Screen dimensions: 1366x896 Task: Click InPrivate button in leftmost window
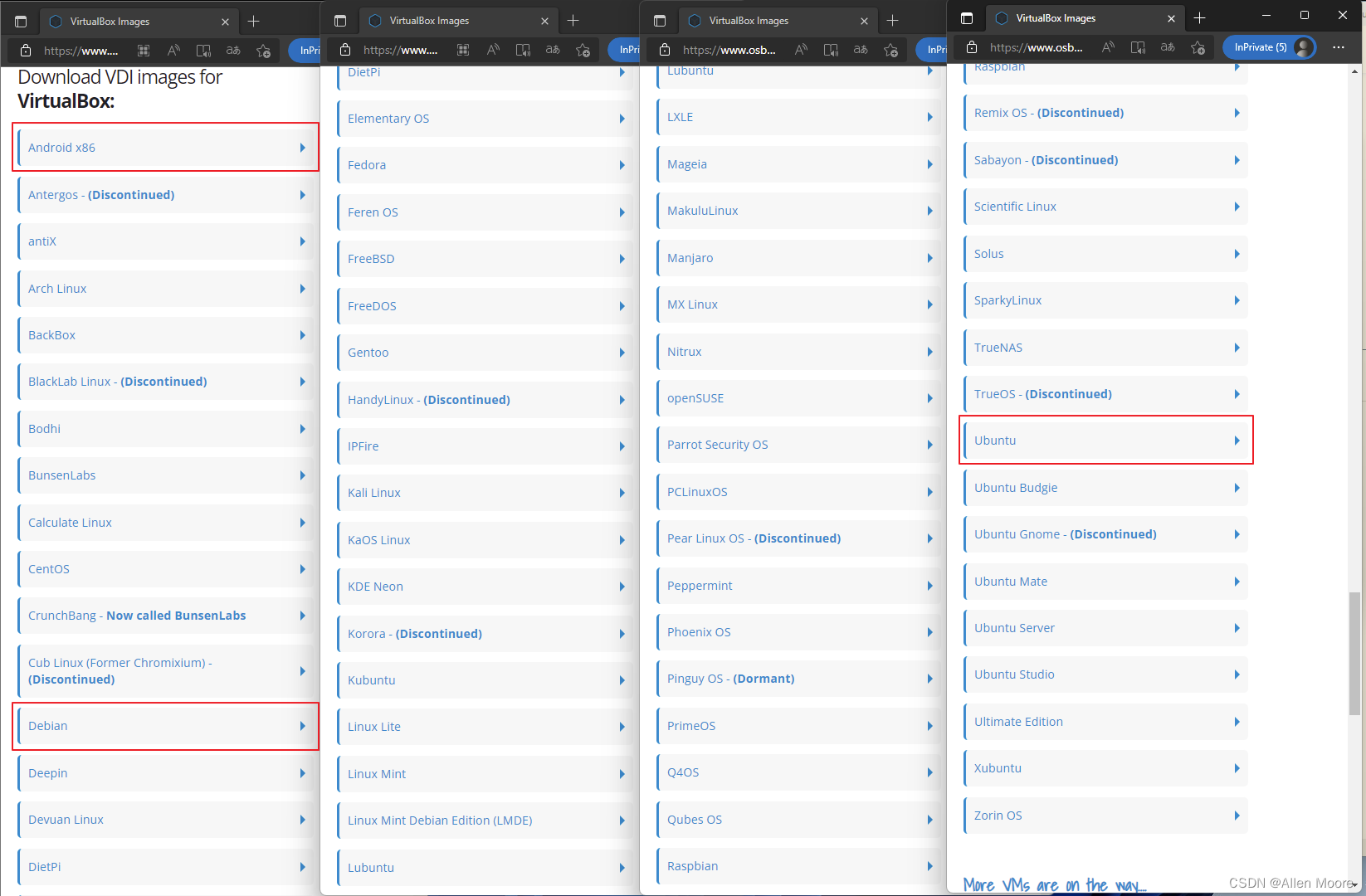pos(305,51)
